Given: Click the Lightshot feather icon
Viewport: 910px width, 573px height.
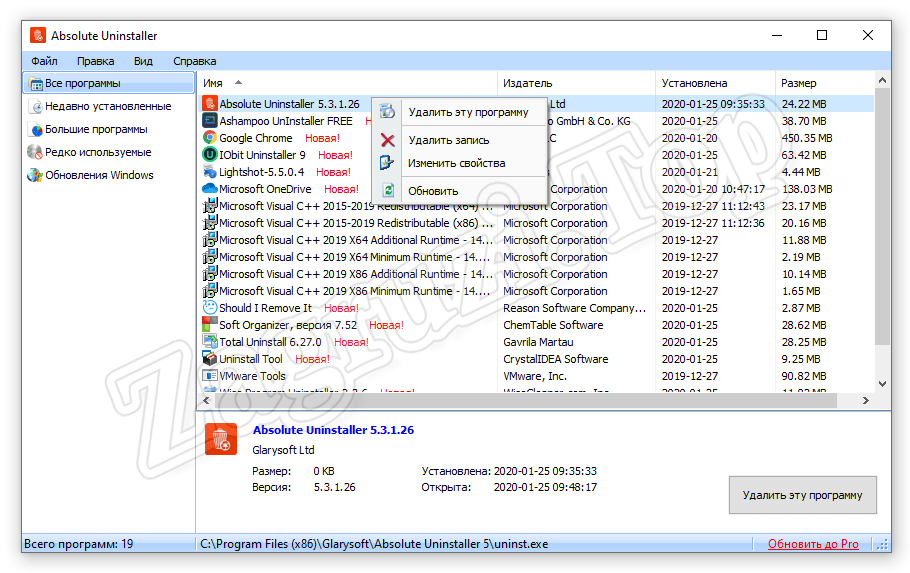Looking at the screenshot, I should click(210, 172).
